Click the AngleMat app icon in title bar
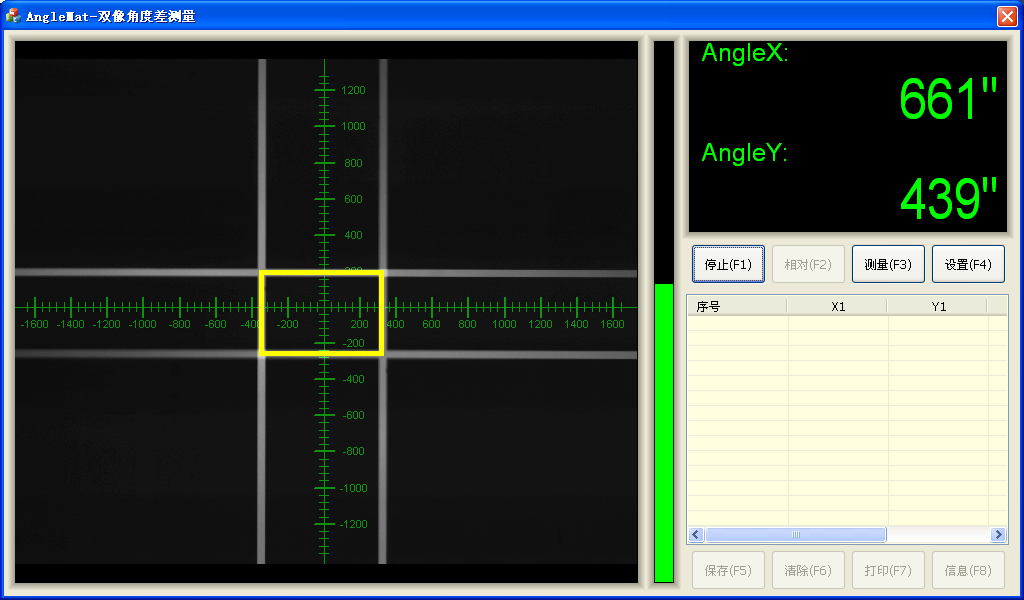Screen dimensions: 1024x600 click(13, 16)
